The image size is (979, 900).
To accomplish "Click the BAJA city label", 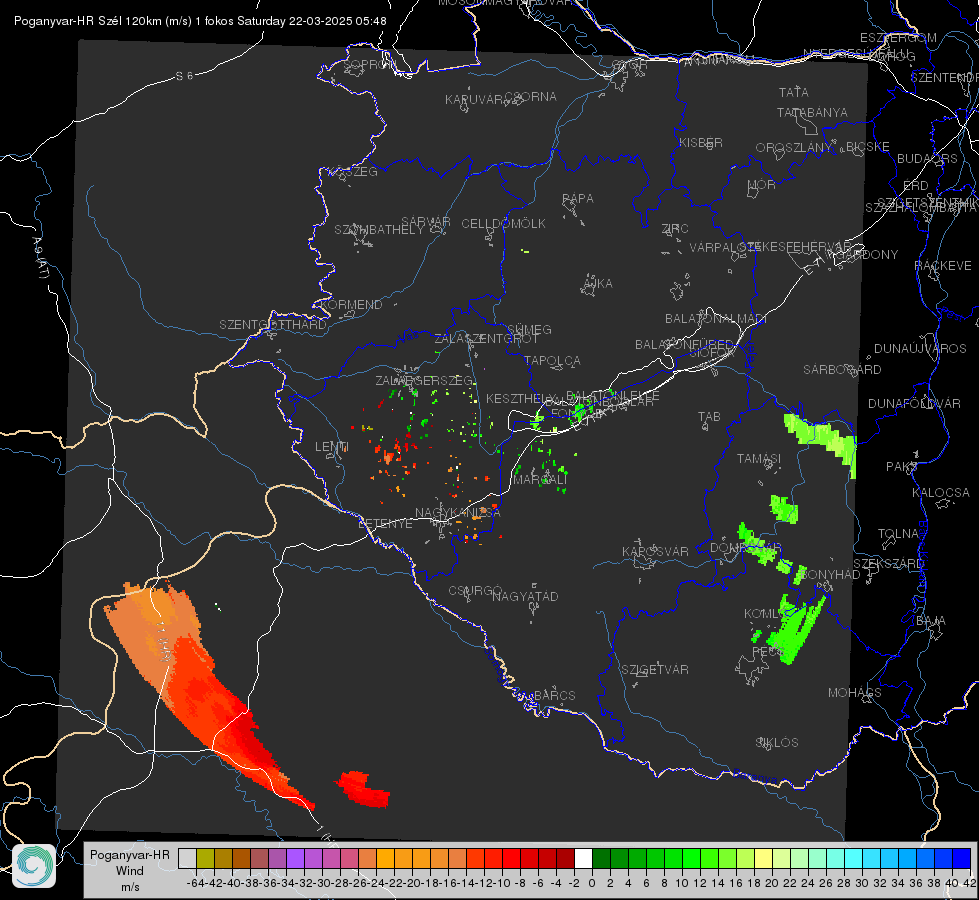I will coord(931,621).
